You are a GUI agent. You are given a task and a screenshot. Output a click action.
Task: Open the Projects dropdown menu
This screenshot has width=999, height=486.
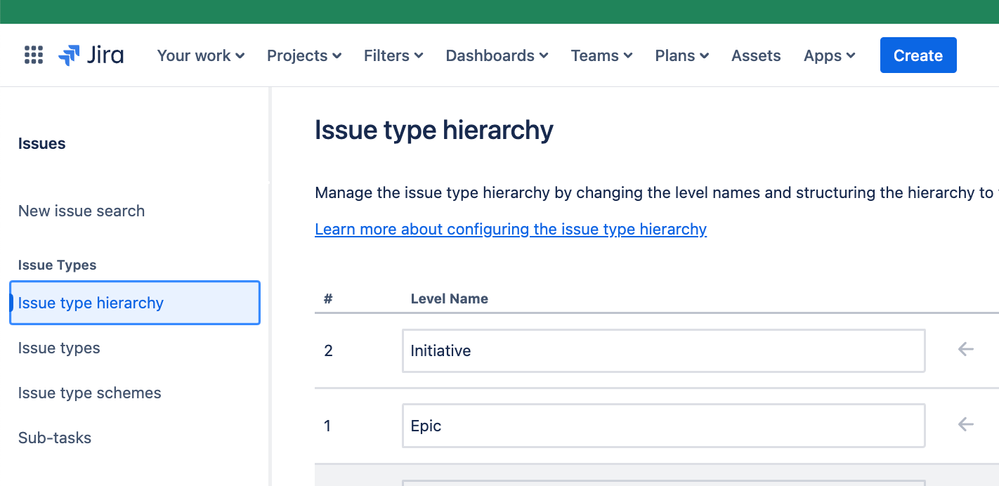(304, 55)
